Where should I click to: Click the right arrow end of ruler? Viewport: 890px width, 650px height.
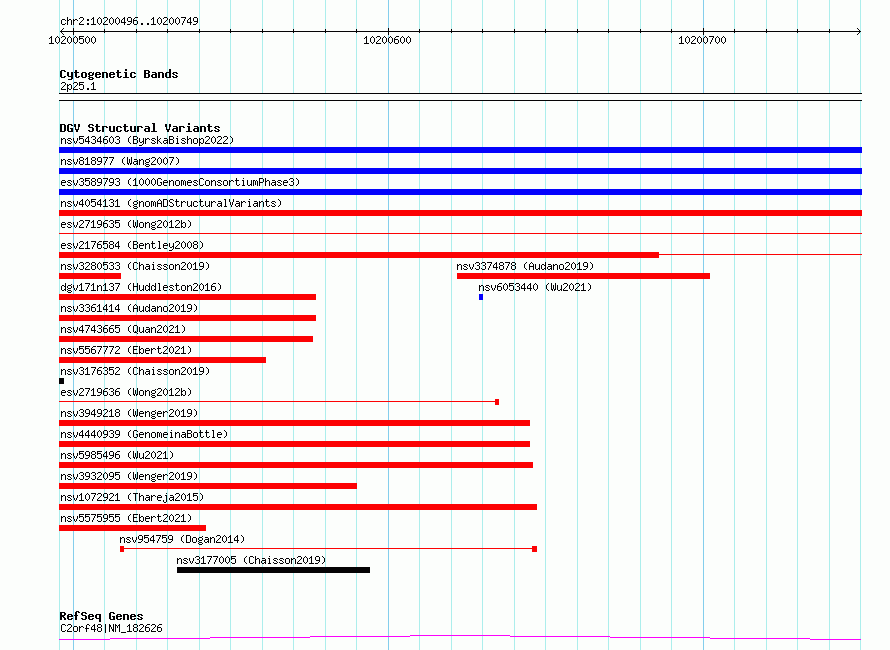tap(858, 32)
